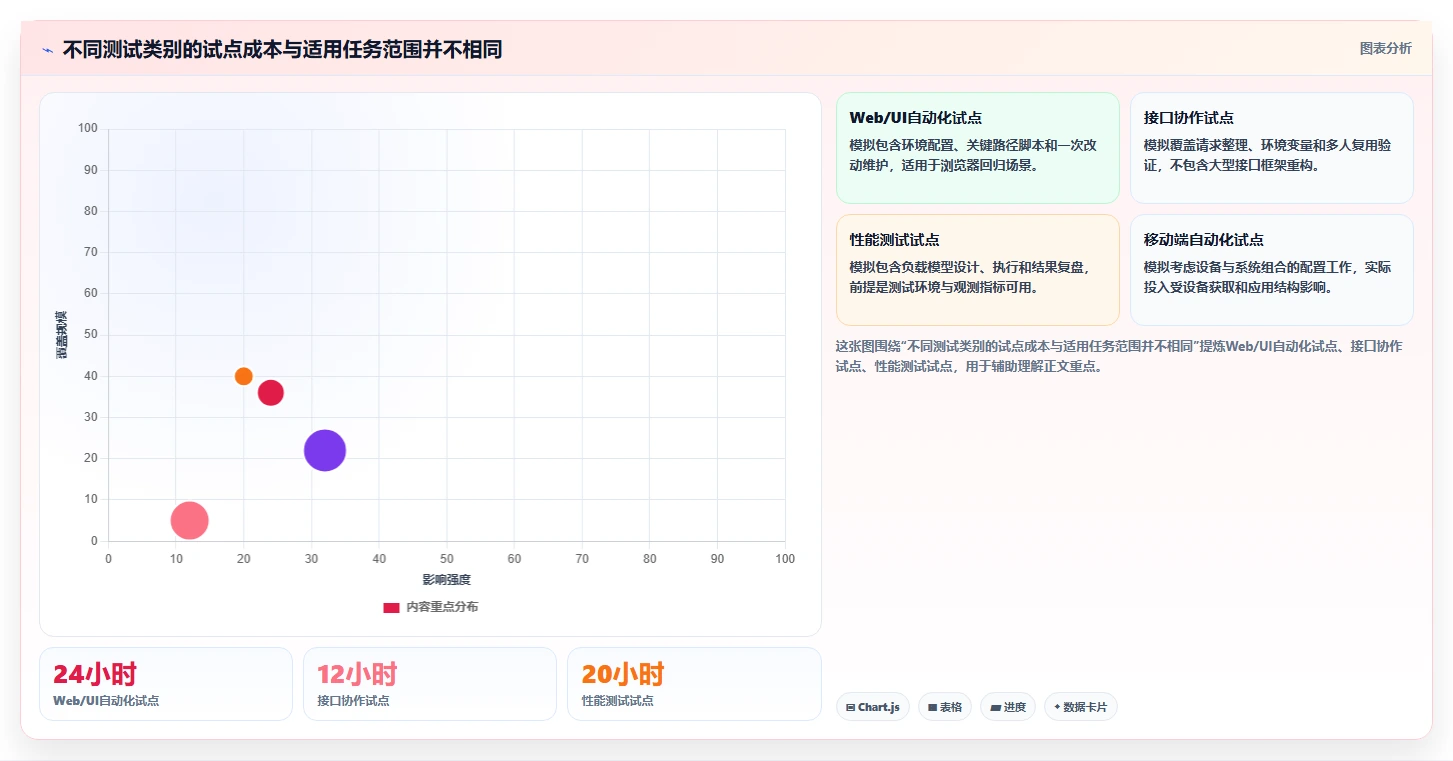Click the 12小时 stat value

click(x=357, y=674)
